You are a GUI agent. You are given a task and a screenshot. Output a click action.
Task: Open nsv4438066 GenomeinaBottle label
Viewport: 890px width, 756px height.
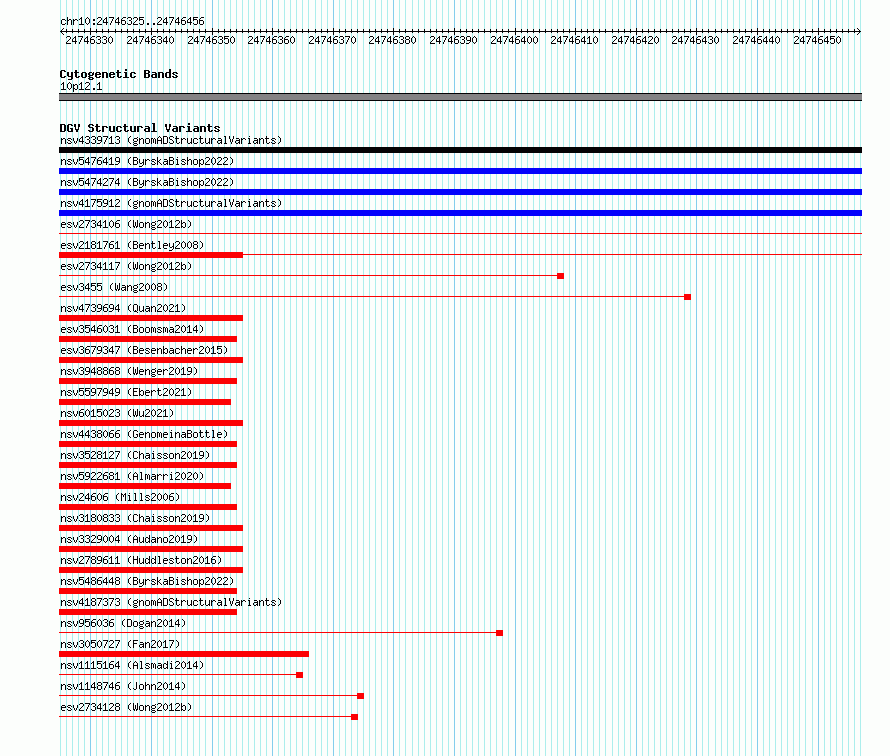click(x=144, y=434)
